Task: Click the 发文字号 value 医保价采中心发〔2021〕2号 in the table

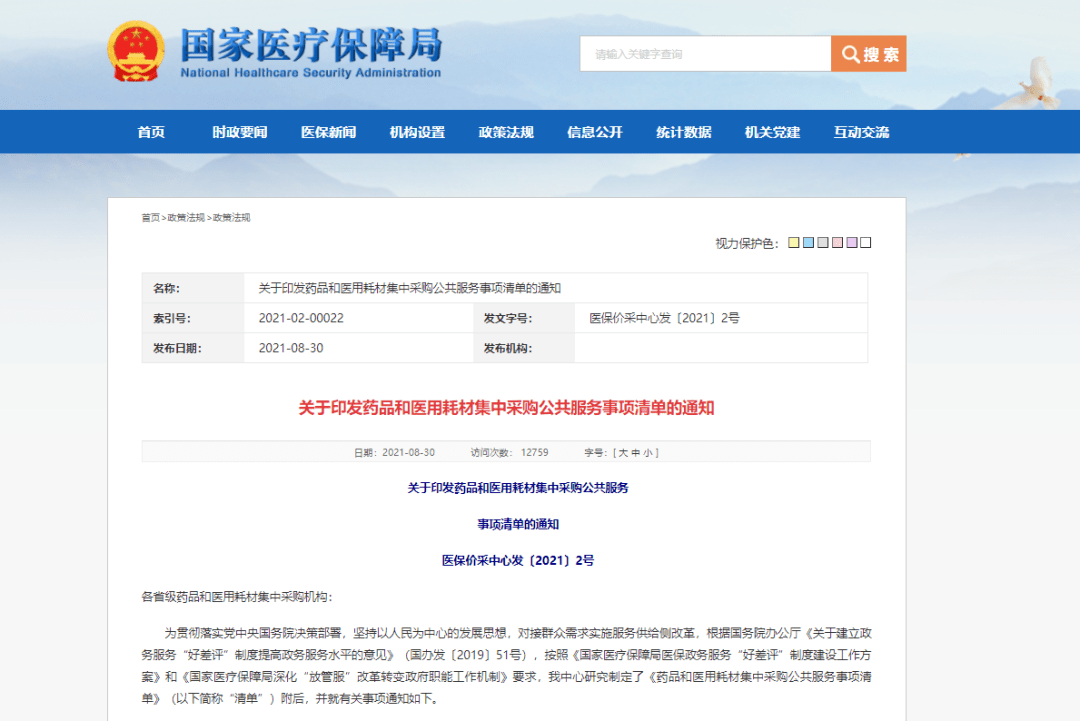Action: click(x=664, y=318)
